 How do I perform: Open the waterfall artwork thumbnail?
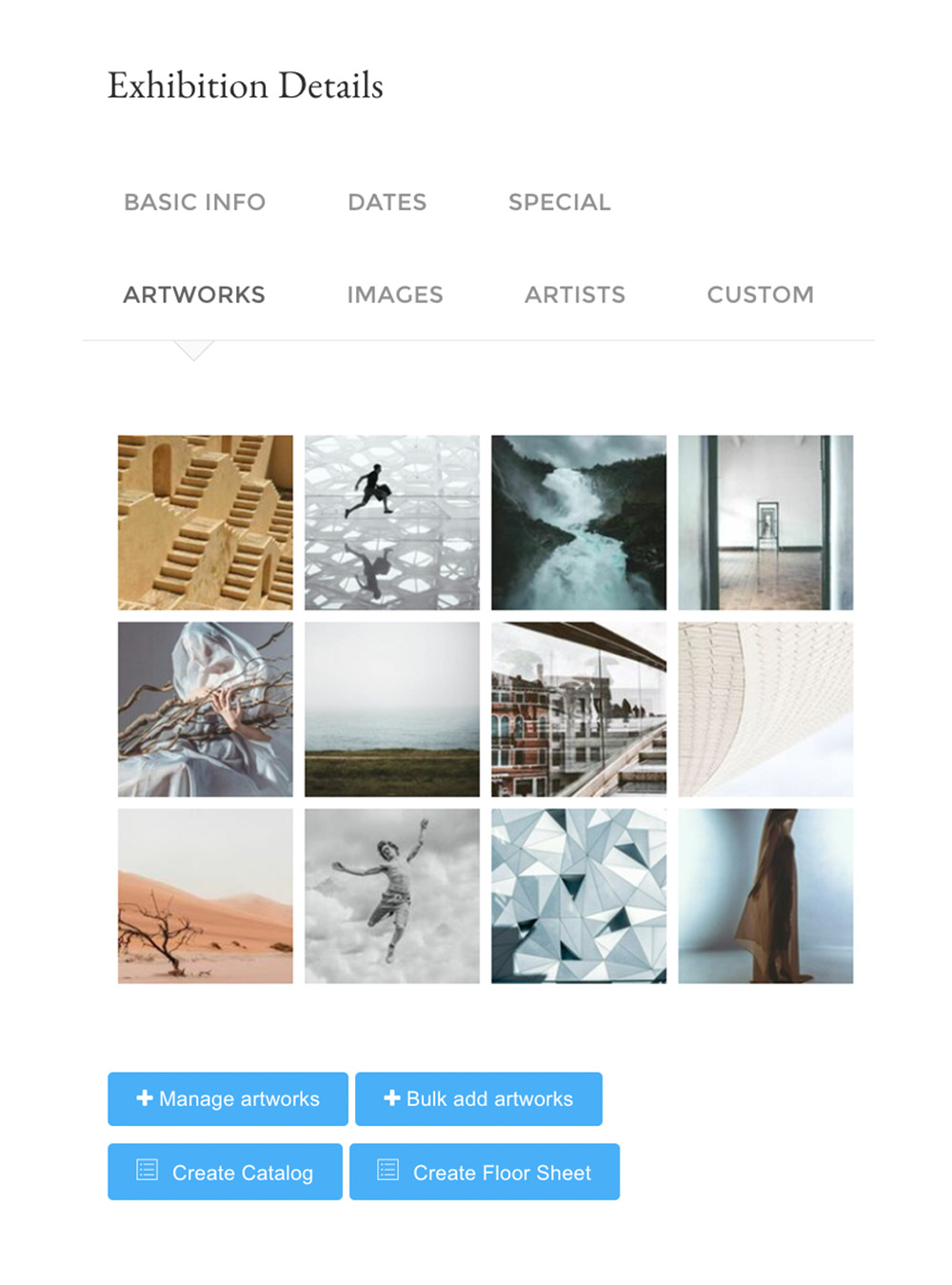(x=579, y=523)
